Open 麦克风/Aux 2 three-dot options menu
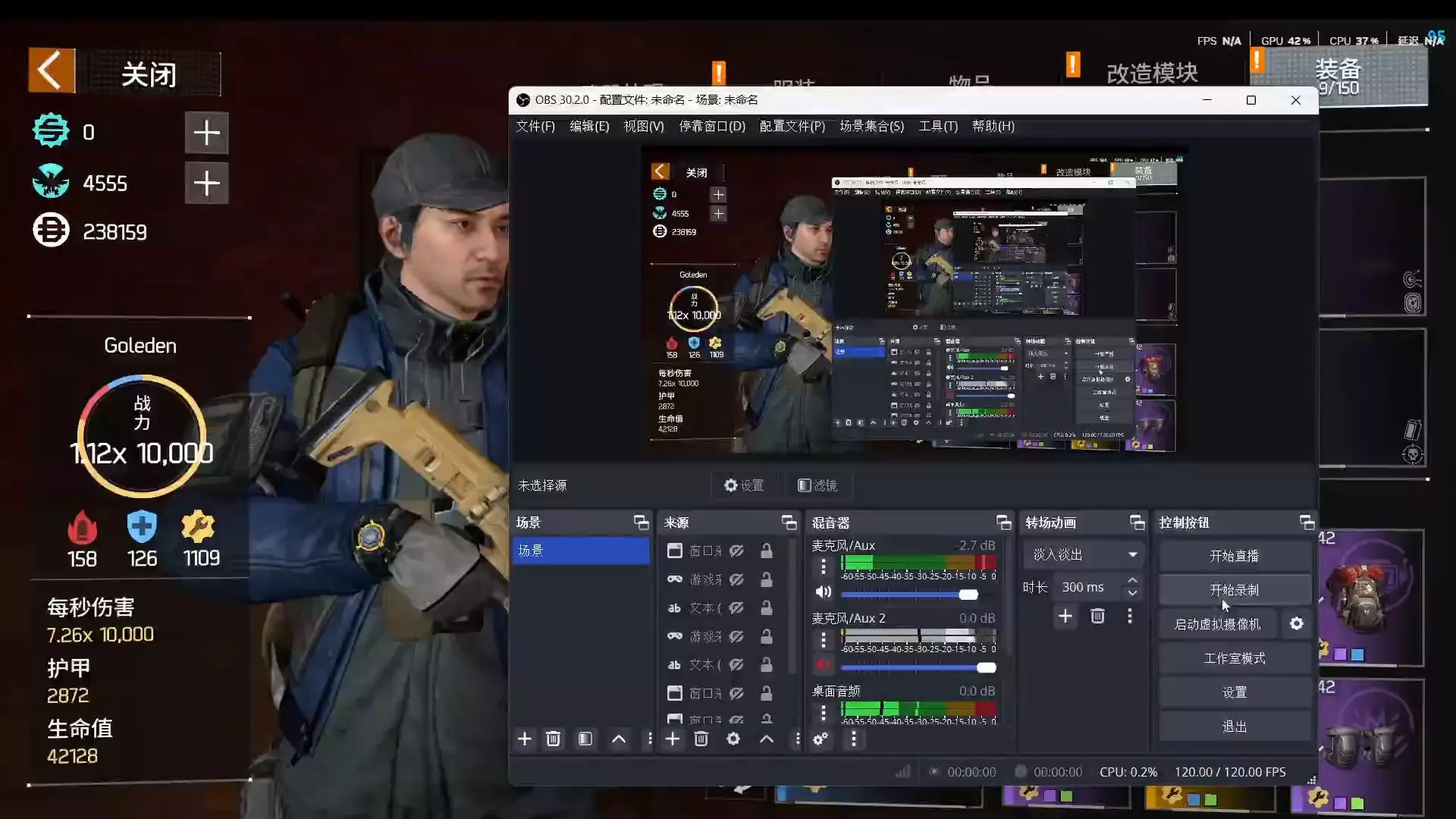 pyautogui.click(x=824, y=641)
